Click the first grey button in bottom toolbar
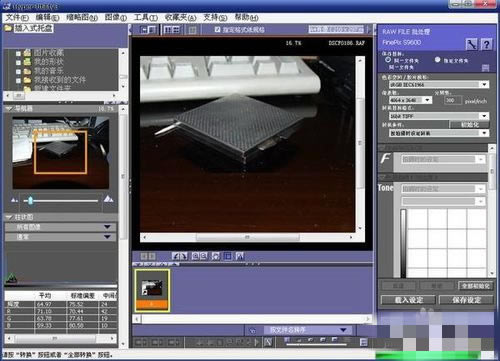Screen dimensions: 500x361 point(141,342)
